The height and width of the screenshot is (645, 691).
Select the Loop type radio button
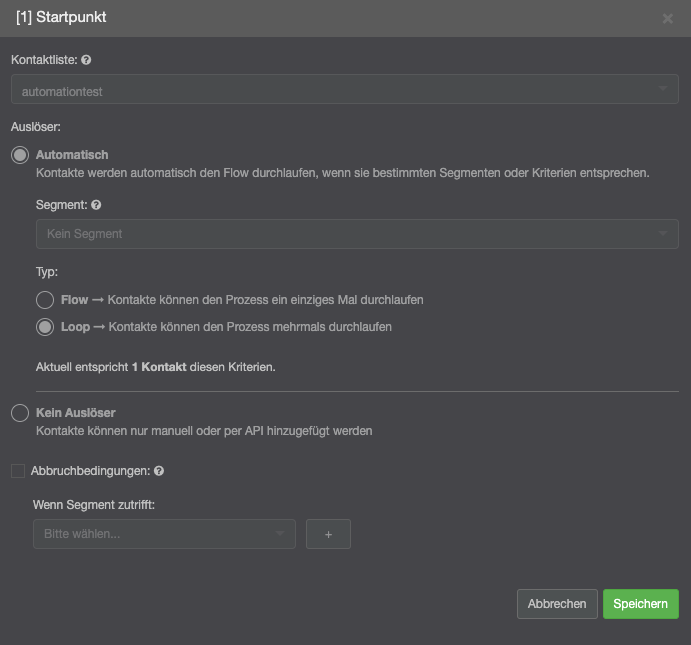tap(44, 327)
